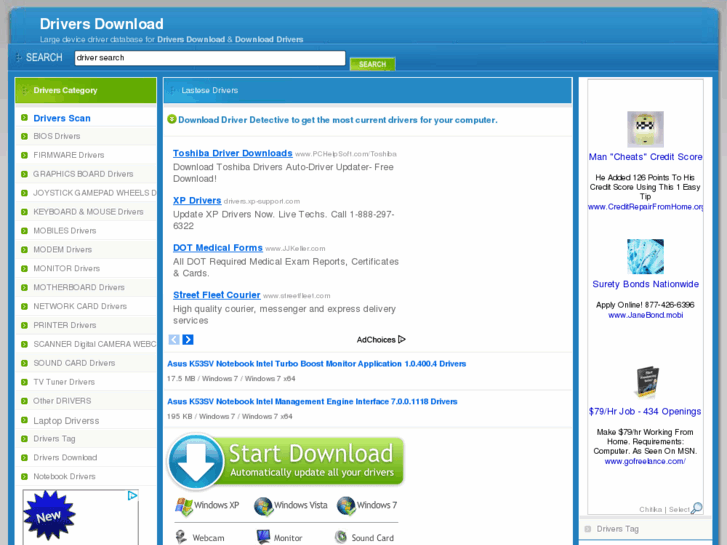
Task: Open SCANNER Digital CAMERA category
Action: click(95, 344)
